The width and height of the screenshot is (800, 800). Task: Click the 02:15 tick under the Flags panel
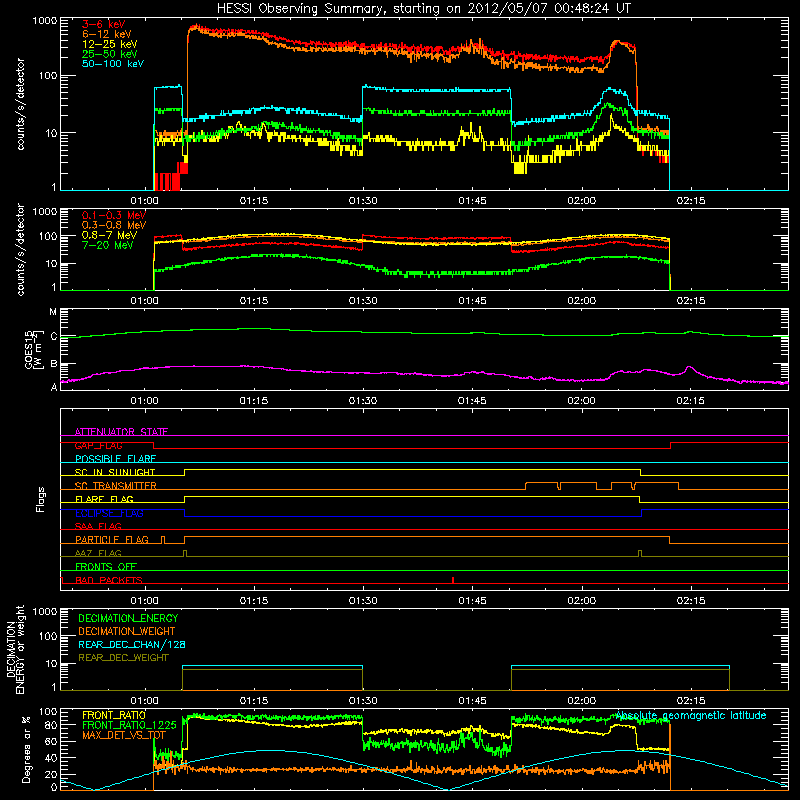(691, 601)
